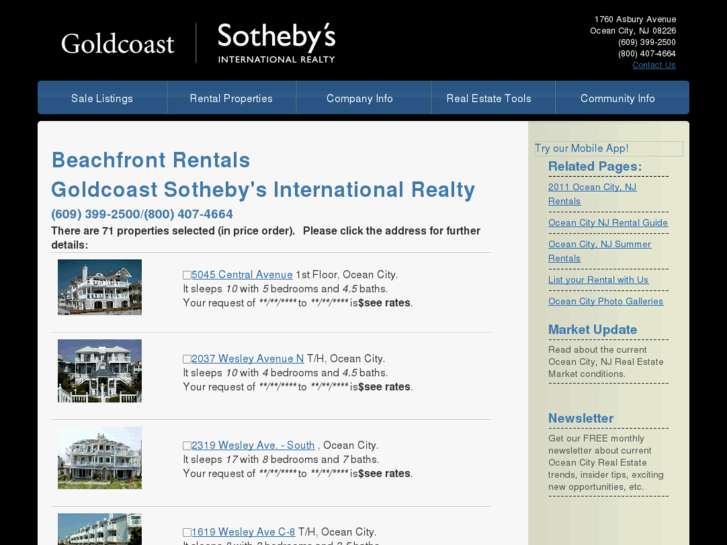The image size is (727, 545).
Task: Click the 2319 Wesley Ave. - South house photo
Action: [x=100, y=458]
